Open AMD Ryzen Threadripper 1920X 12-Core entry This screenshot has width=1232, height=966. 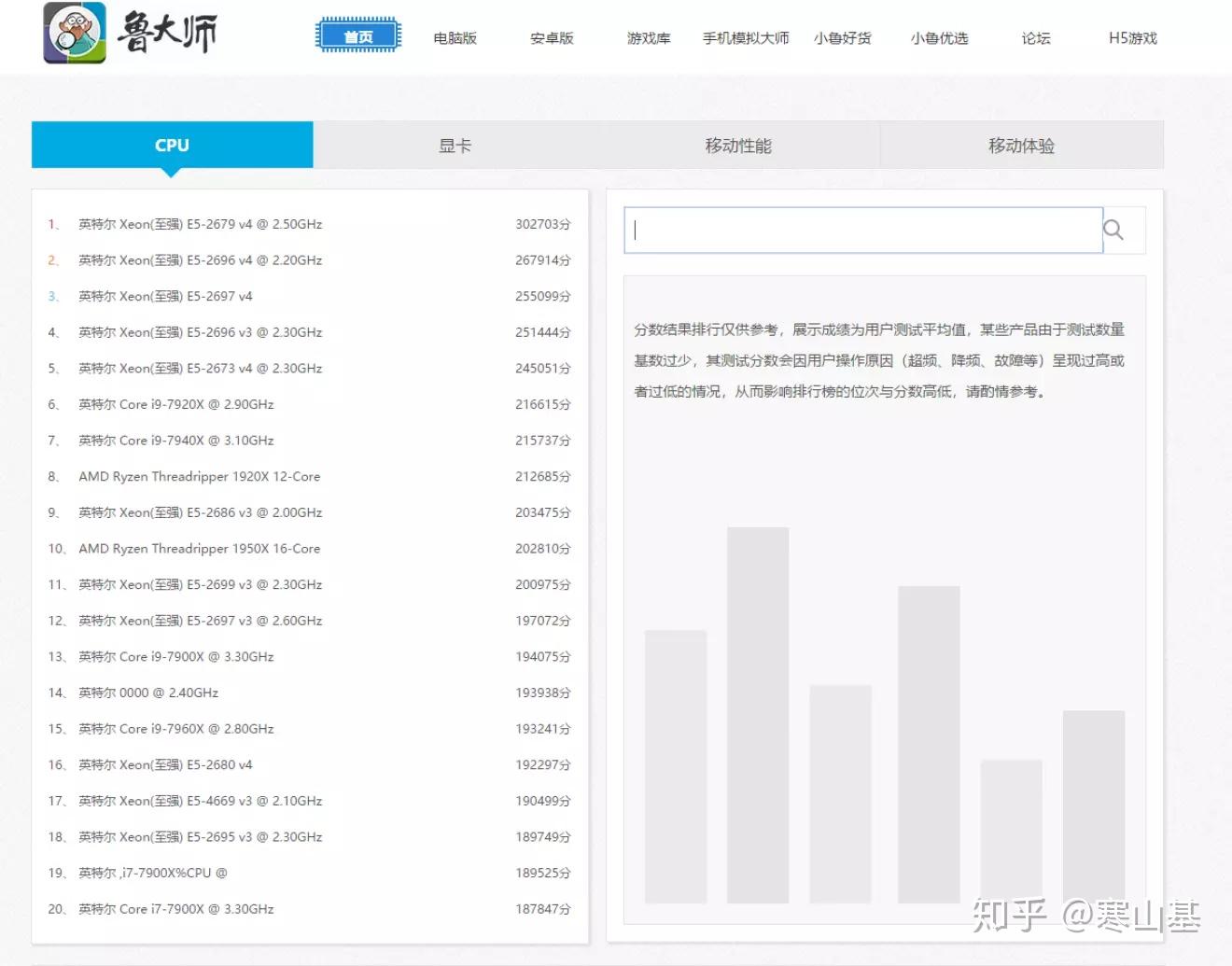pyautogui.click(x=309, y=476)
